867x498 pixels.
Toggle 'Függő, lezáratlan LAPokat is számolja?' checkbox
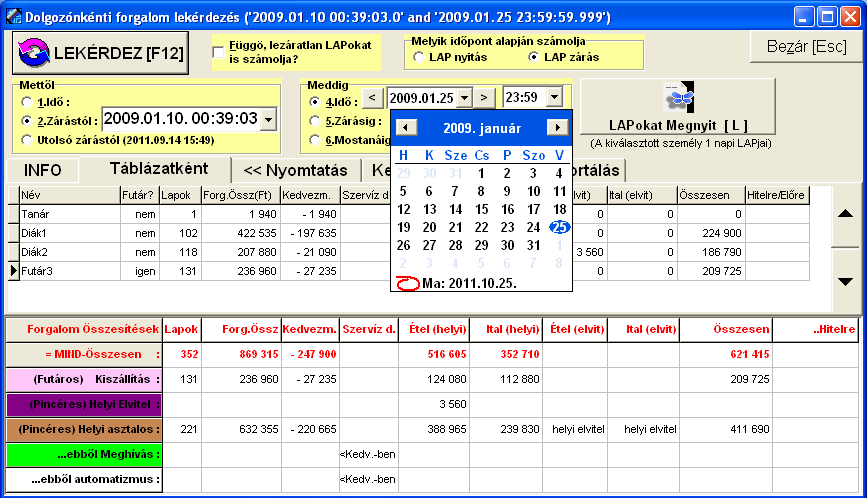218,52
